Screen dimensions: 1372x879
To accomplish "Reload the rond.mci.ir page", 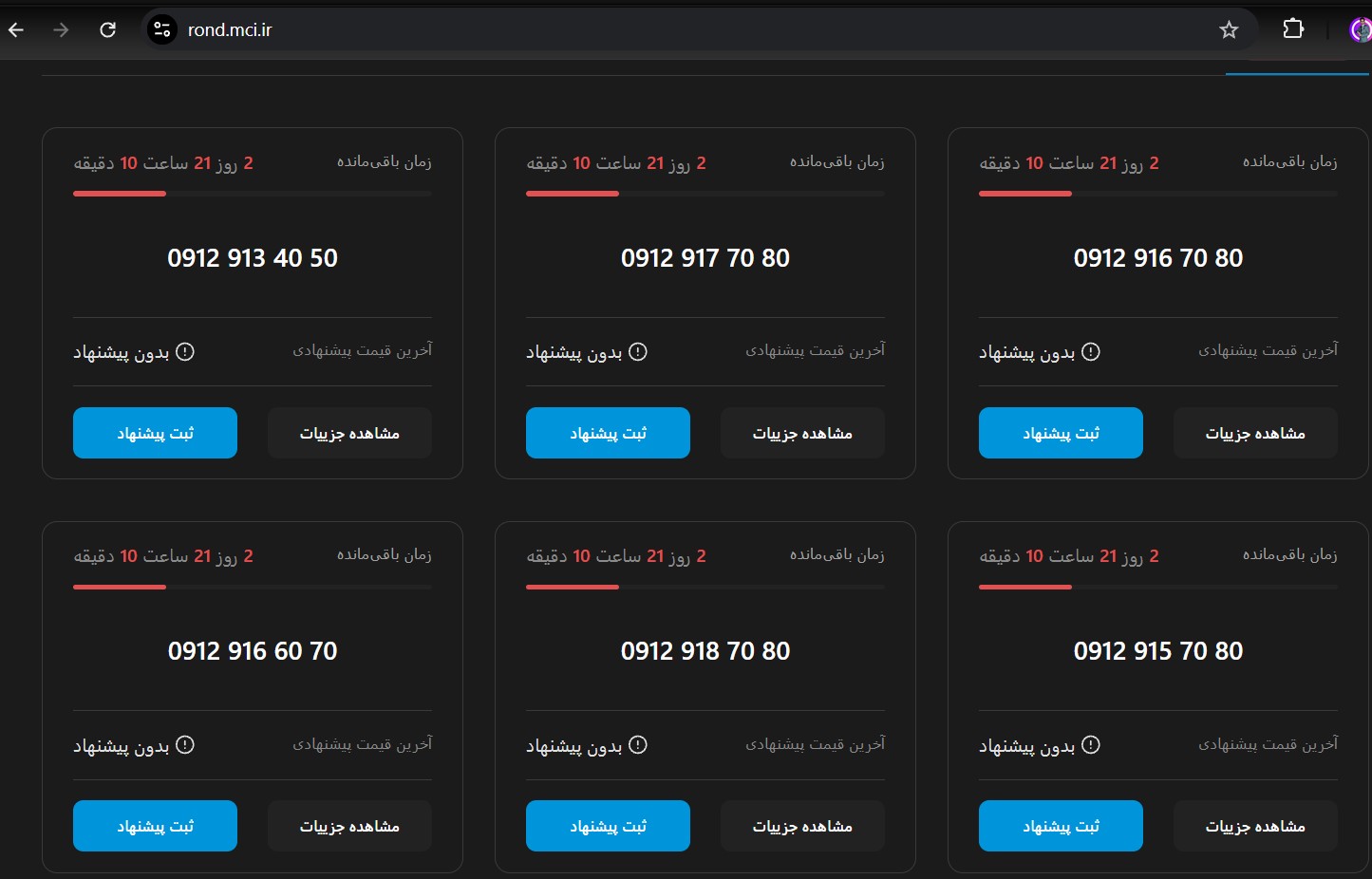I will [x=108, y=30].
